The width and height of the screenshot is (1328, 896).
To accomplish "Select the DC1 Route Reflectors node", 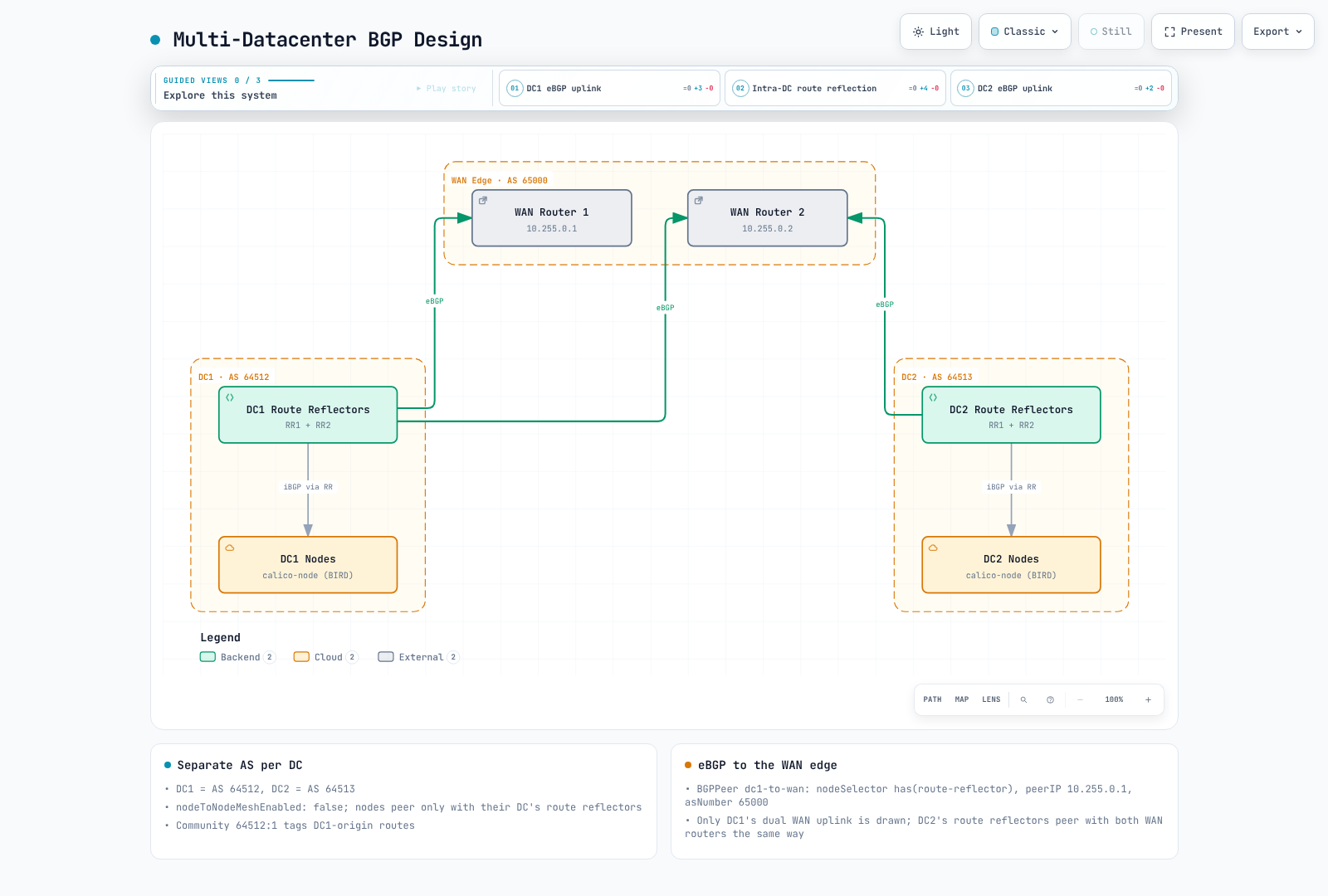I will tap(308, 415).
